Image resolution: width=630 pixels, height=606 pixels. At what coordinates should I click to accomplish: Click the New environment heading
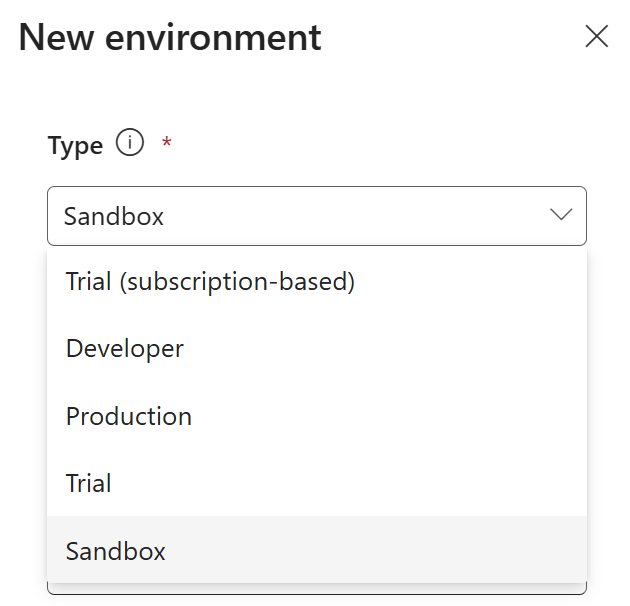click(170, 37)
